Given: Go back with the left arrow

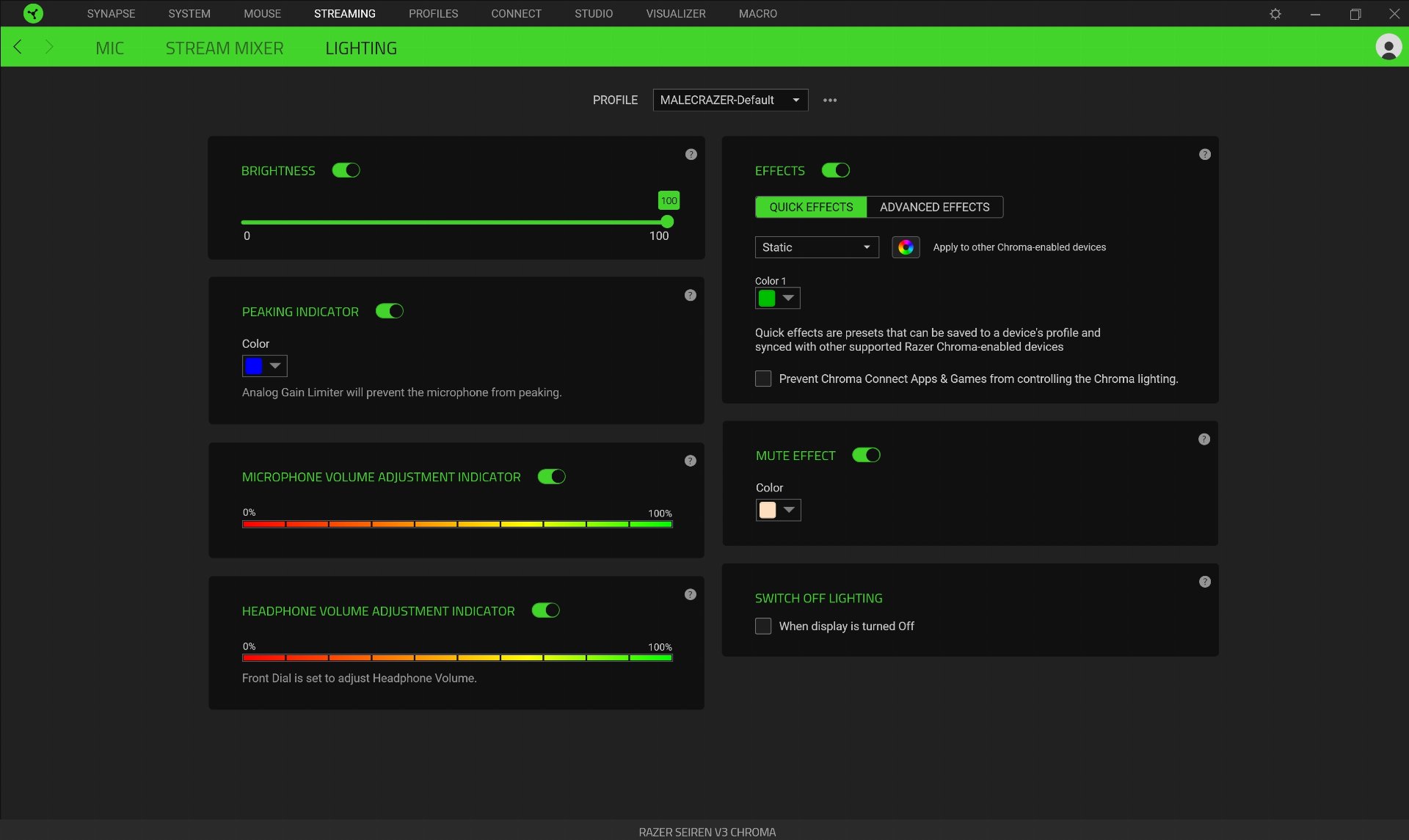Looking at the screenshot, I should coord(18,47).
